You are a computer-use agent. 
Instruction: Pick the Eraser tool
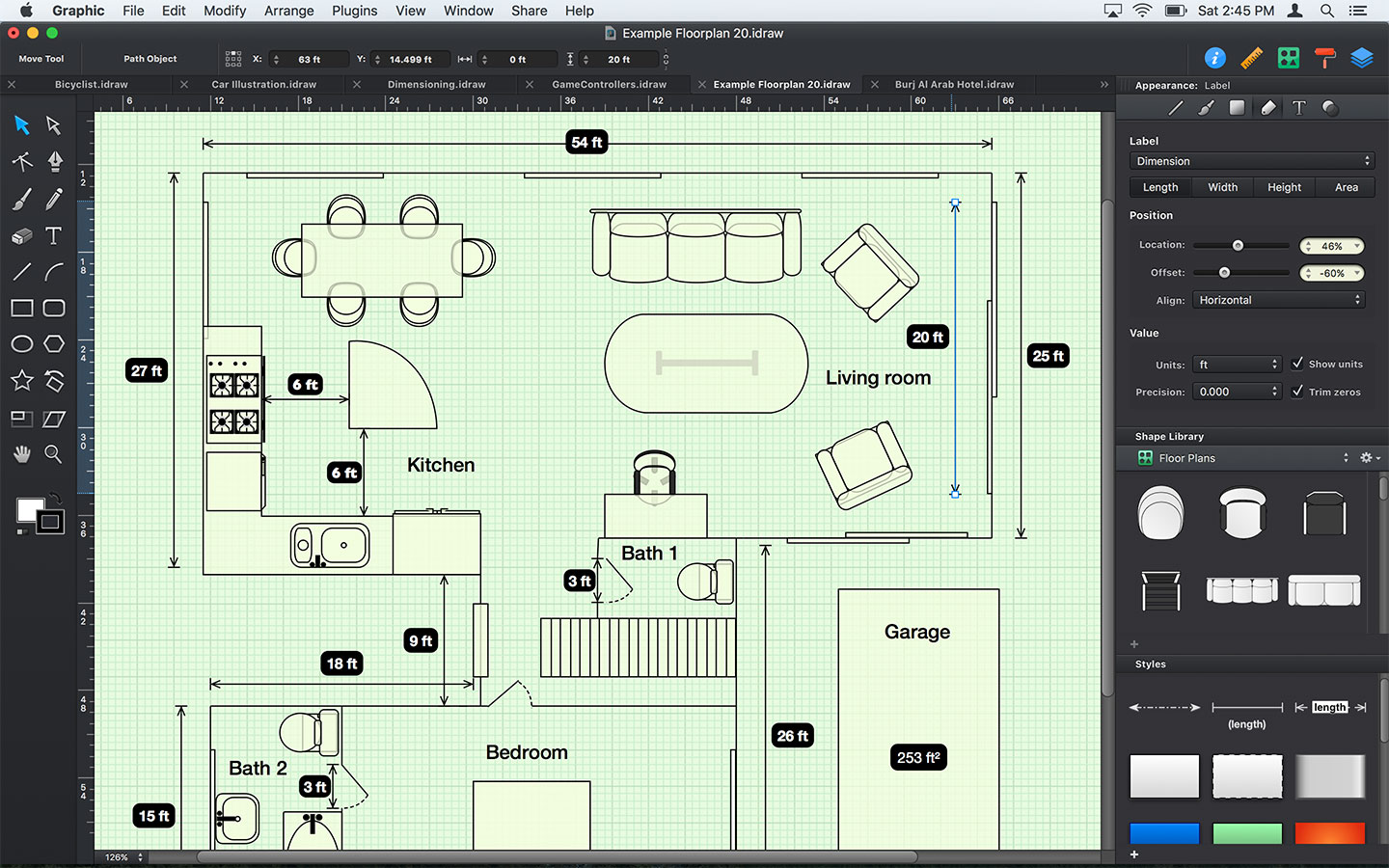coord(21,235)
